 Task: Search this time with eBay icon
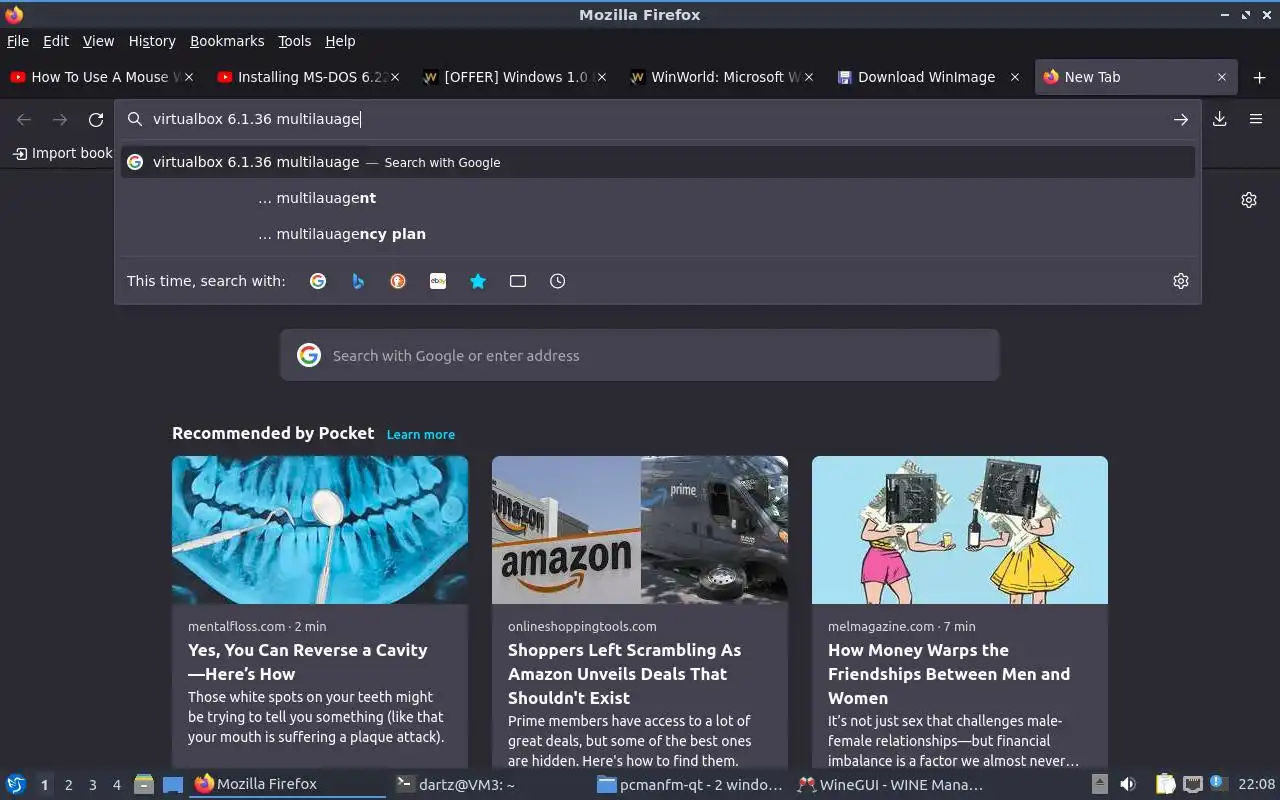pyautogui.click(x=438, y=281)
